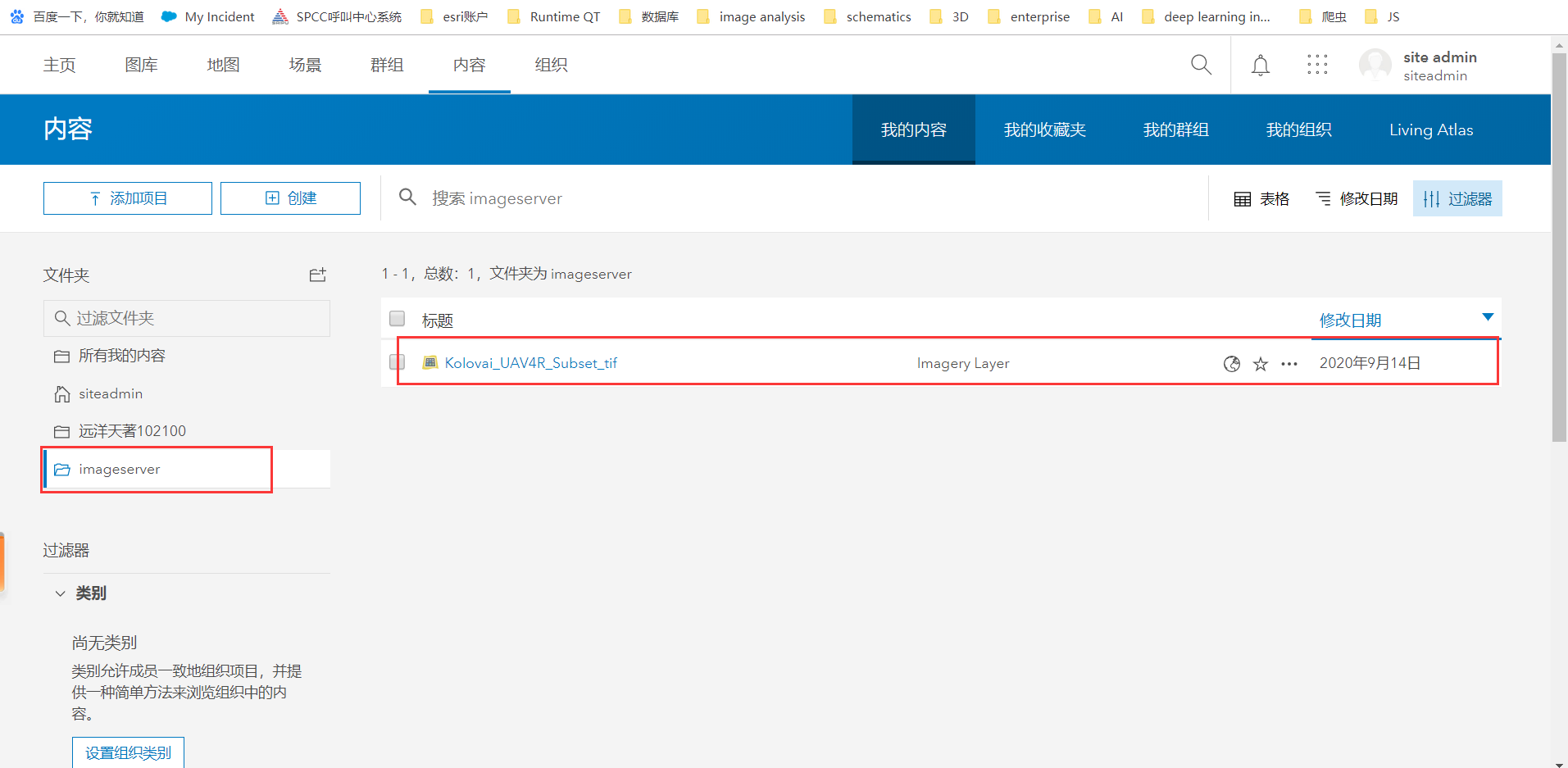1568x768 pixels.
Task: Open the search magnifier in the top bar
Action: [1200, 65]
